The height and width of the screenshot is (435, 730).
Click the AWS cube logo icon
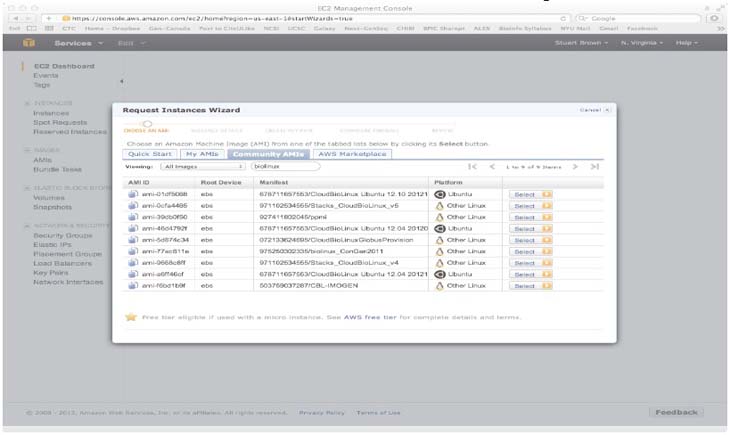29,43
